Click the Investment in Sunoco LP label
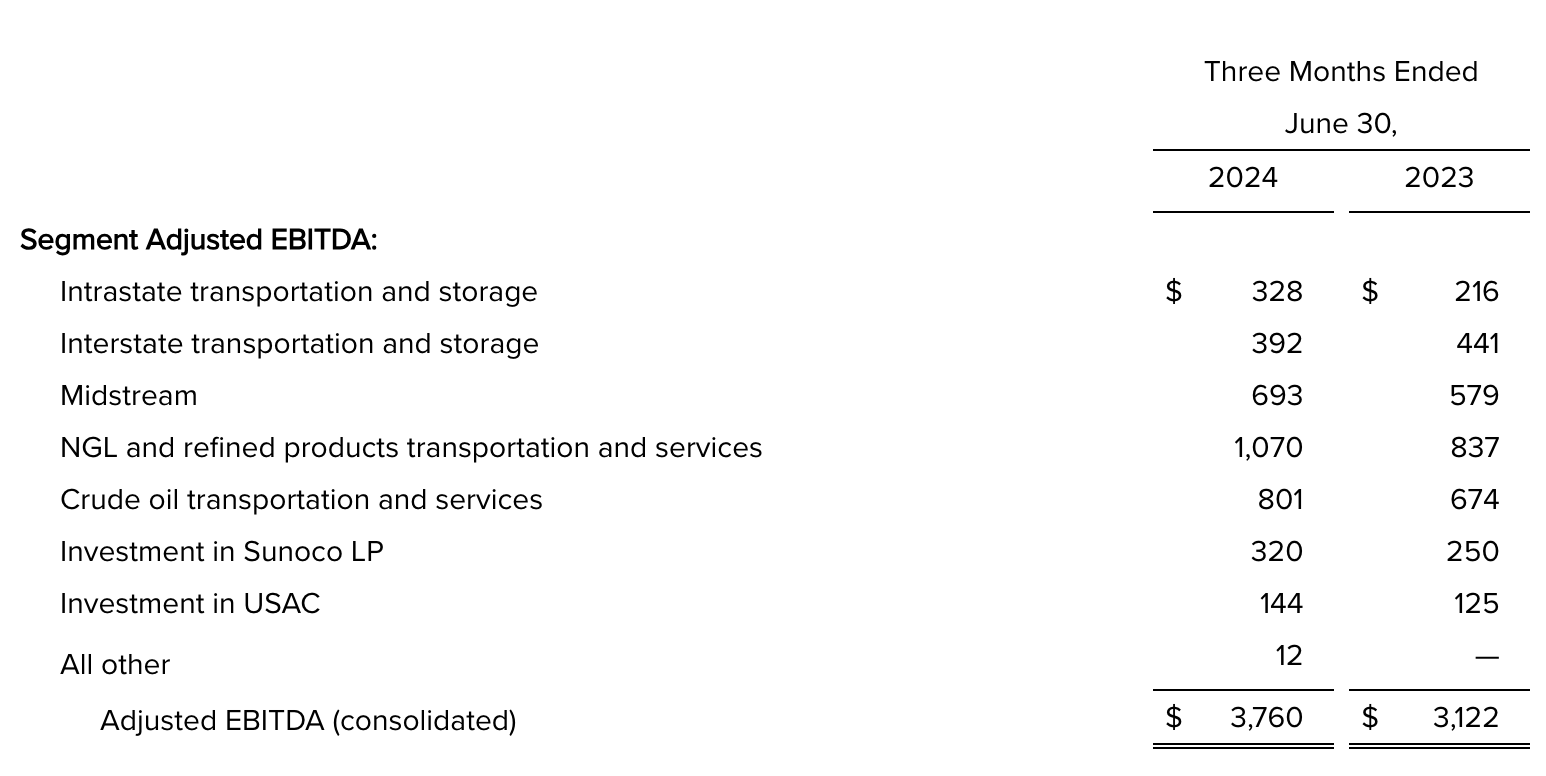The height and width of the screenshot is (776, 1546). 222,552
